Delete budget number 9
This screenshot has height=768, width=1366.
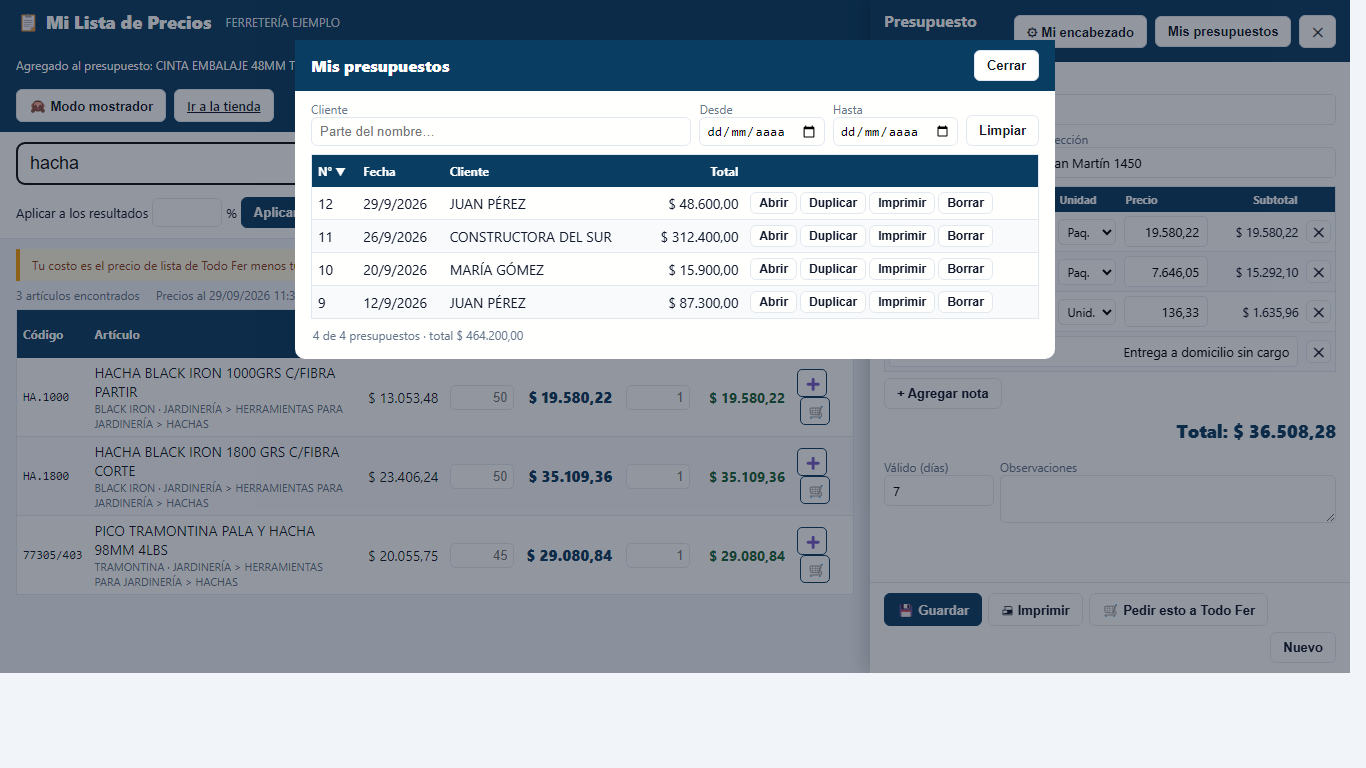click(x=965, y=302)
